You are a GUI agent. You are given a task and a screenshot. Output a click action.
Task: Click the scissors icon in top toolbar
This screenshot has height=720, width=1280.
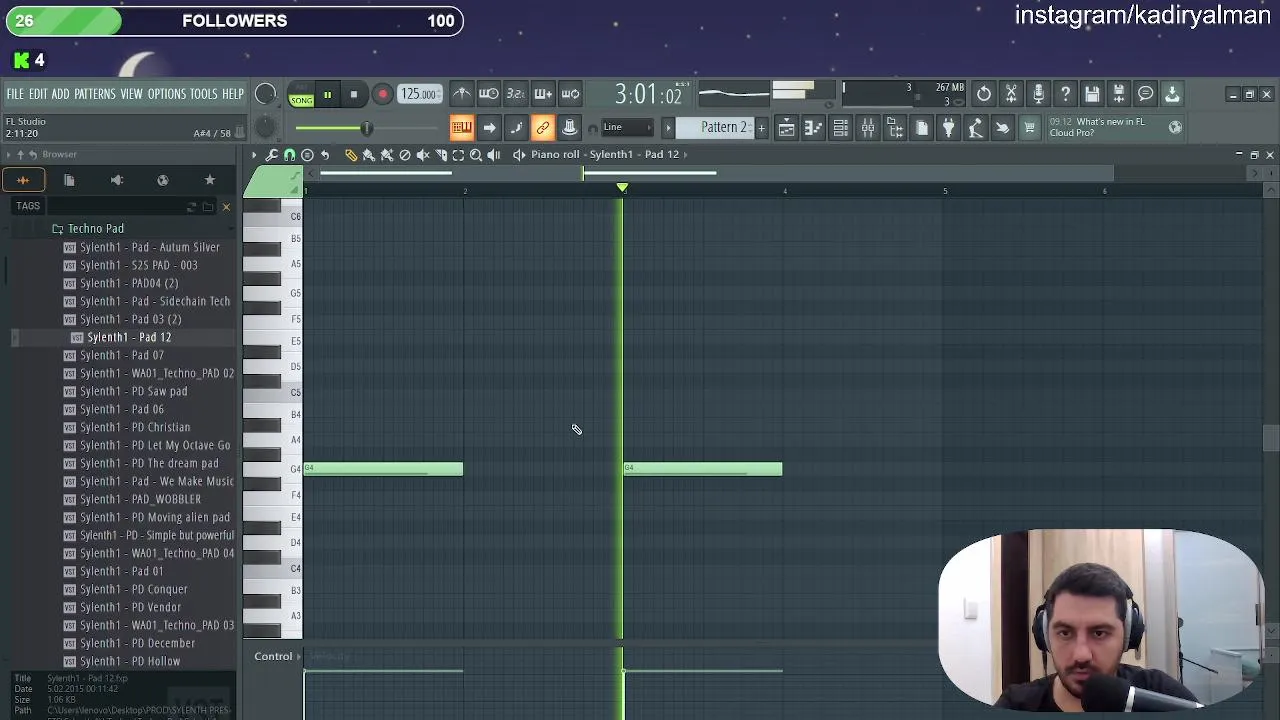coord(1011,94)
